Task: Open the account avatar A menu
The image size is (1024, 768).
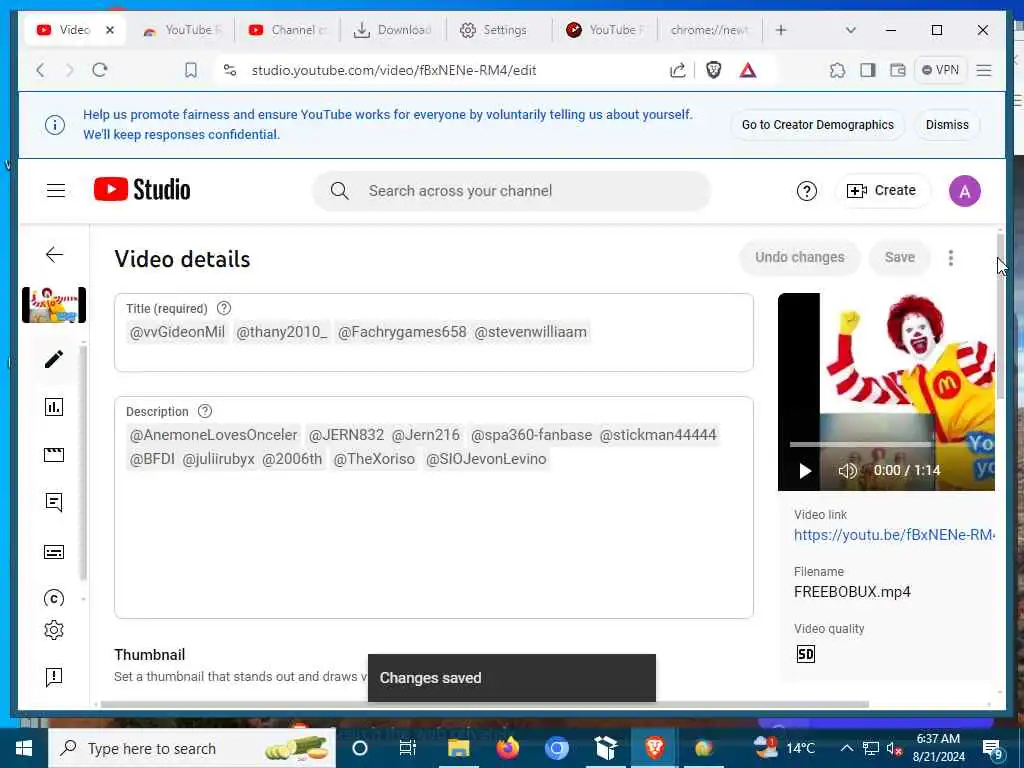Action: [x=965, y=191]
